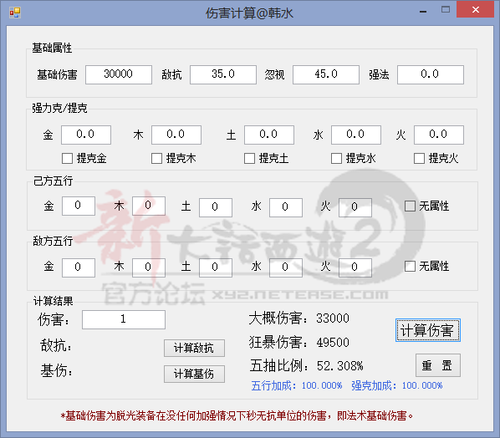500x438 pixels.
Task: Click the 水 field in 敌方五行
Action: 286,268
